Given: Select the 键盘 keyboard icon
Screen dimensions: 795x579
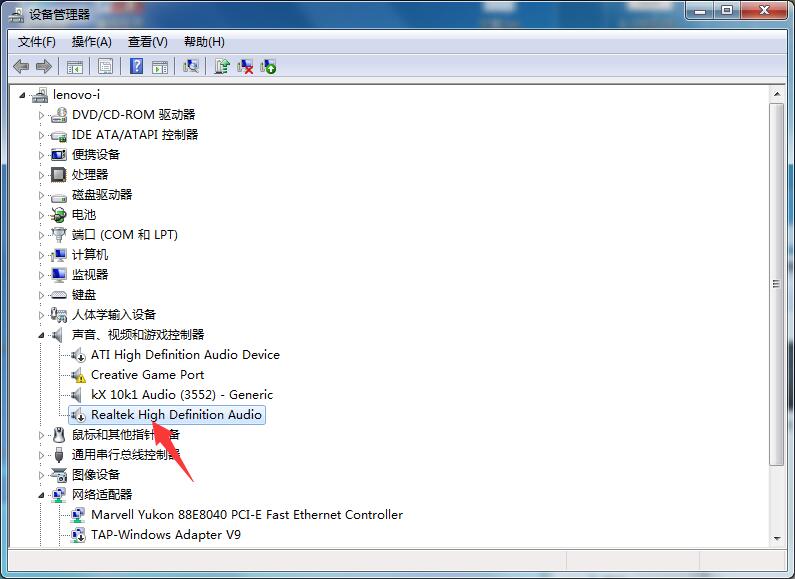Looking at the screenshot, I should pyautogui.click(x=59, y=295).
